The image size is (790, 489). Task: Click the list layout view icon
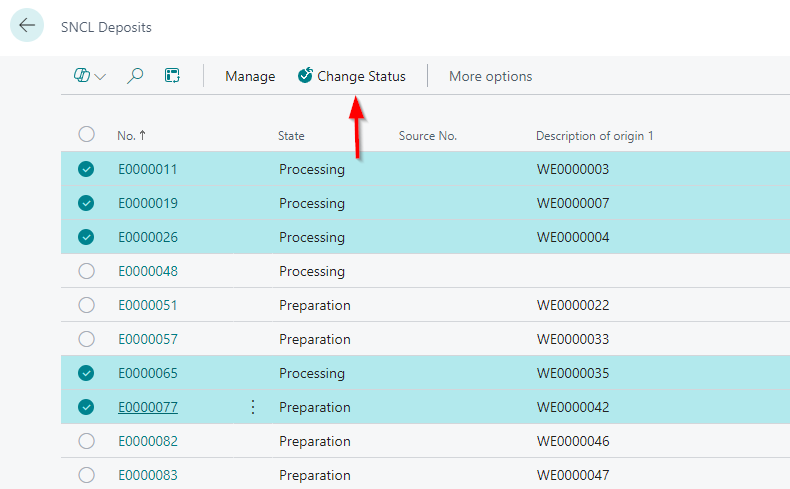click(172, 76)
